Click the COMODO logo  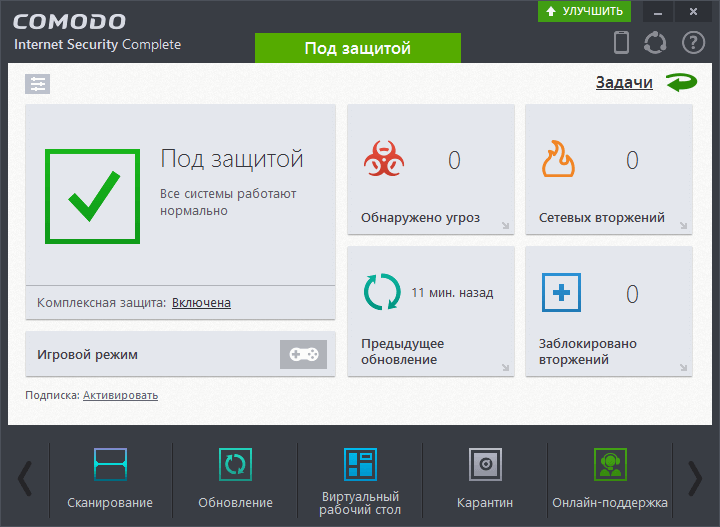69,22
